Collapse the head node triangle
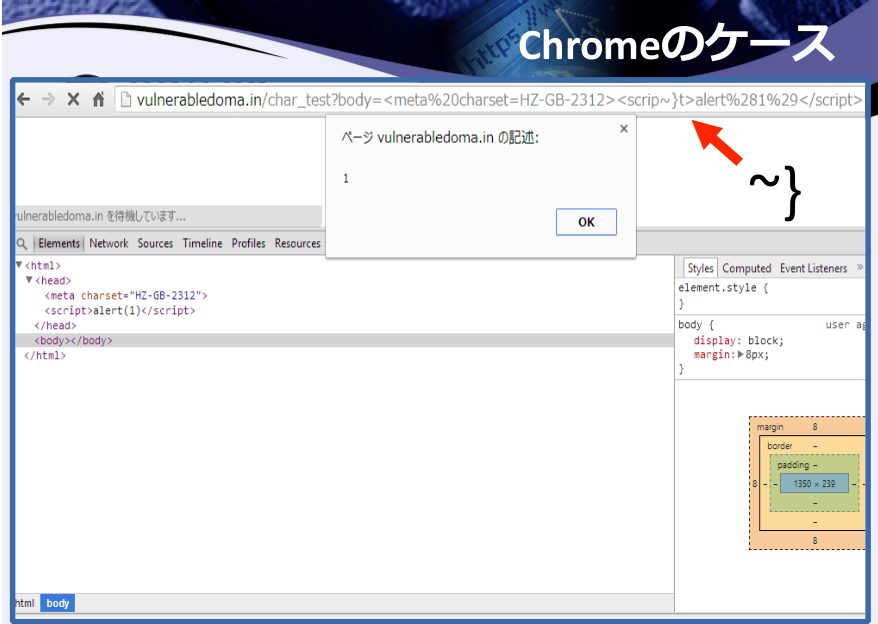This screenshot has width=878, height=624. 29,280
